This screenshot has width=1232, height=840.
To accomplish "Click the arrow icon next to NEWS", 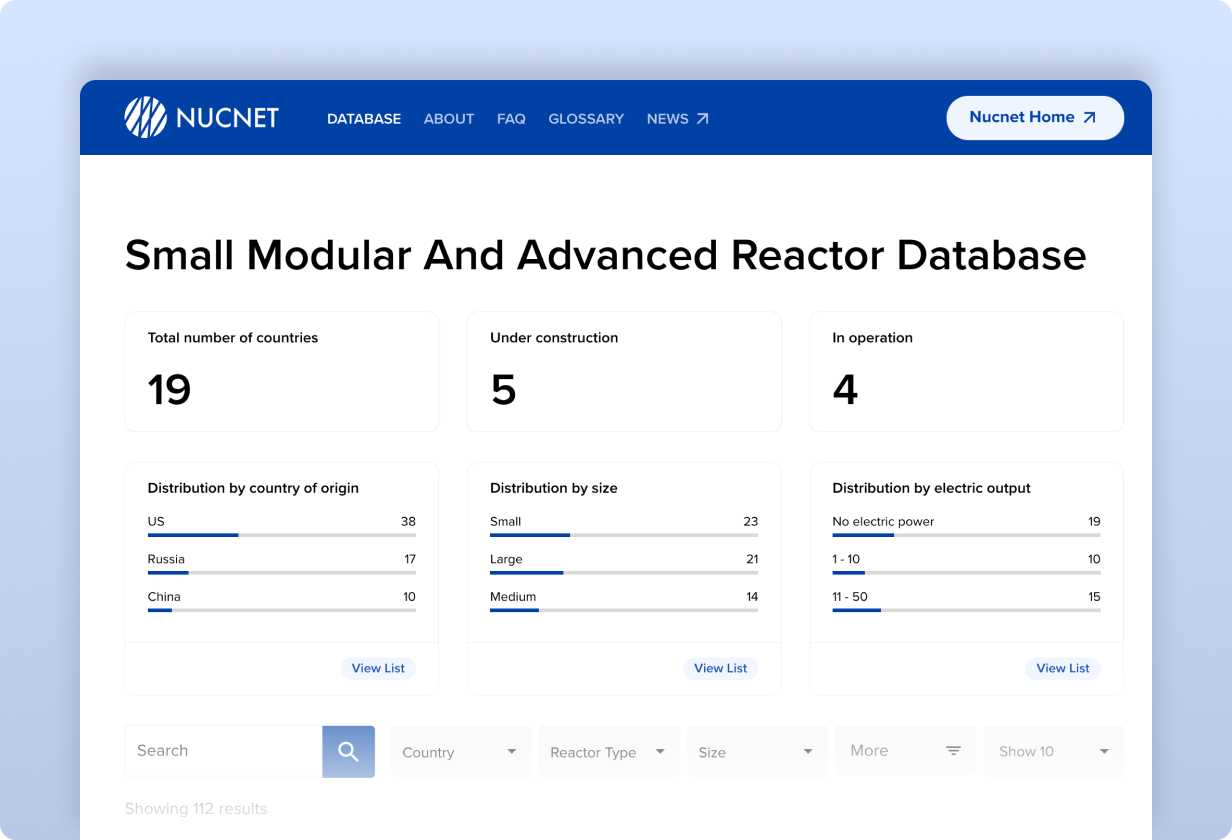I will coord(703,119).
